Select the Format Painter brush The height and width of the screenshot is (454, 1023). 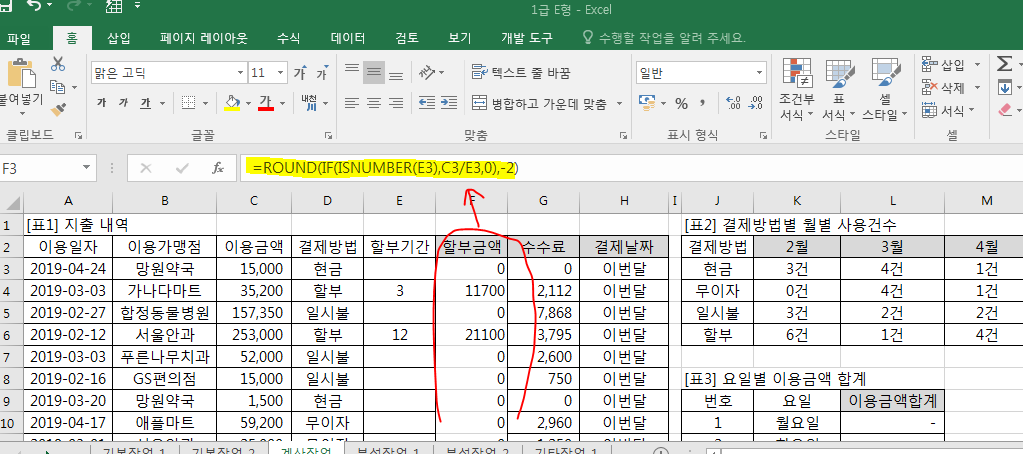pyautogui.click(x=58, y=108)
